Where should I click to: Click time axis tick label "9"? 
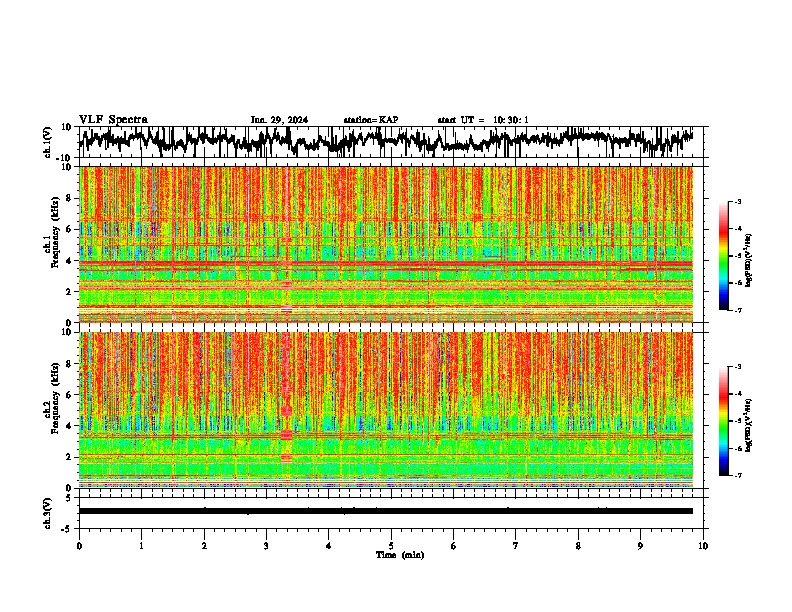click(640, 546)
